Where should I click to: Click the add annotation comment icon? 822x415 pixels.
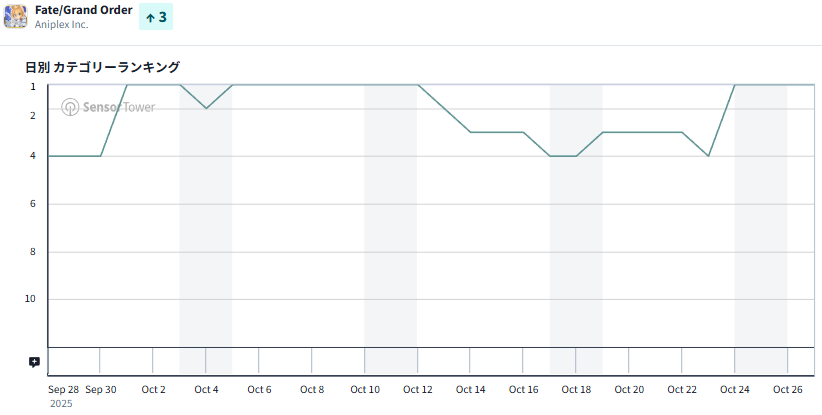(34, 362)
